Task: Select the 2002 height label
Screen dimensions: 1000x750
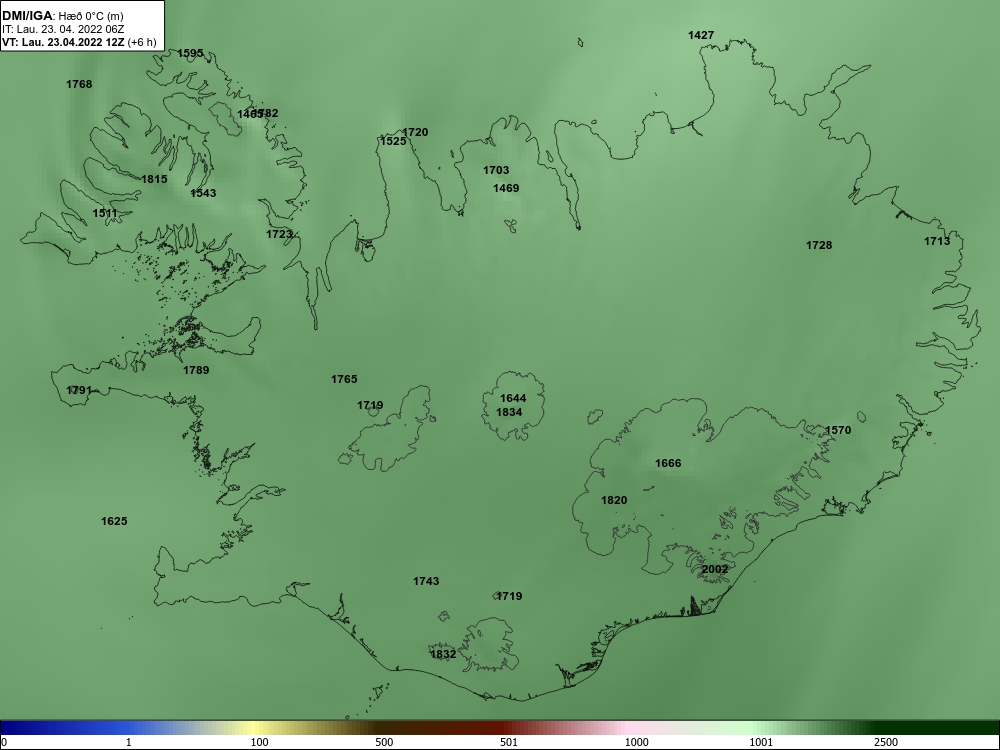Action: (715, 569)
